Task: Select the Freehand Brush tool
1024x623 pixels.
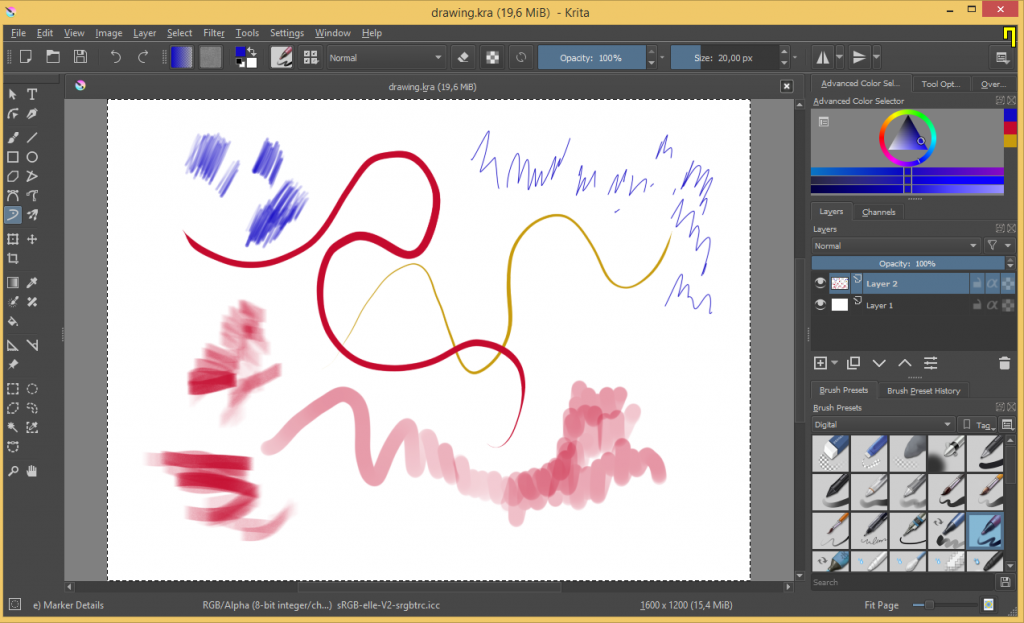Action: [x=13, y=137]
